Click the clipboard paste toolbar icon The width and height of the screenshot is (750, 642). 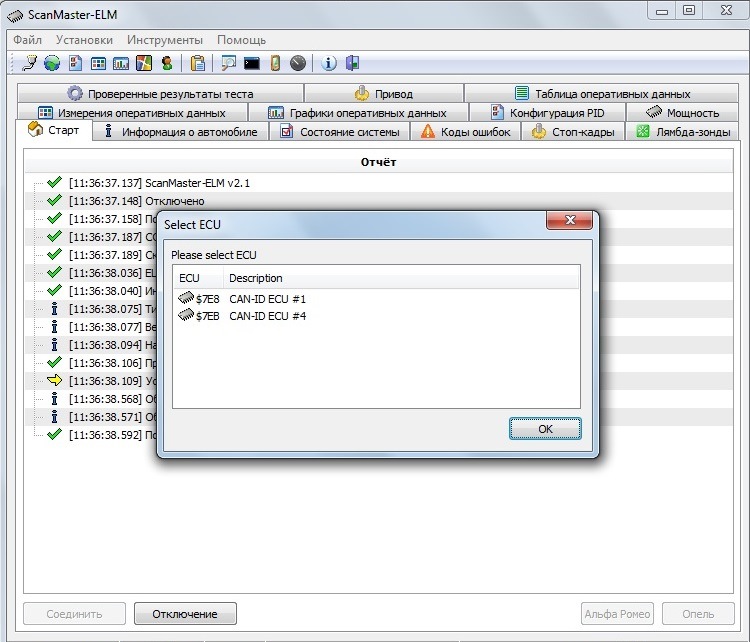click(x=198, y=63)
